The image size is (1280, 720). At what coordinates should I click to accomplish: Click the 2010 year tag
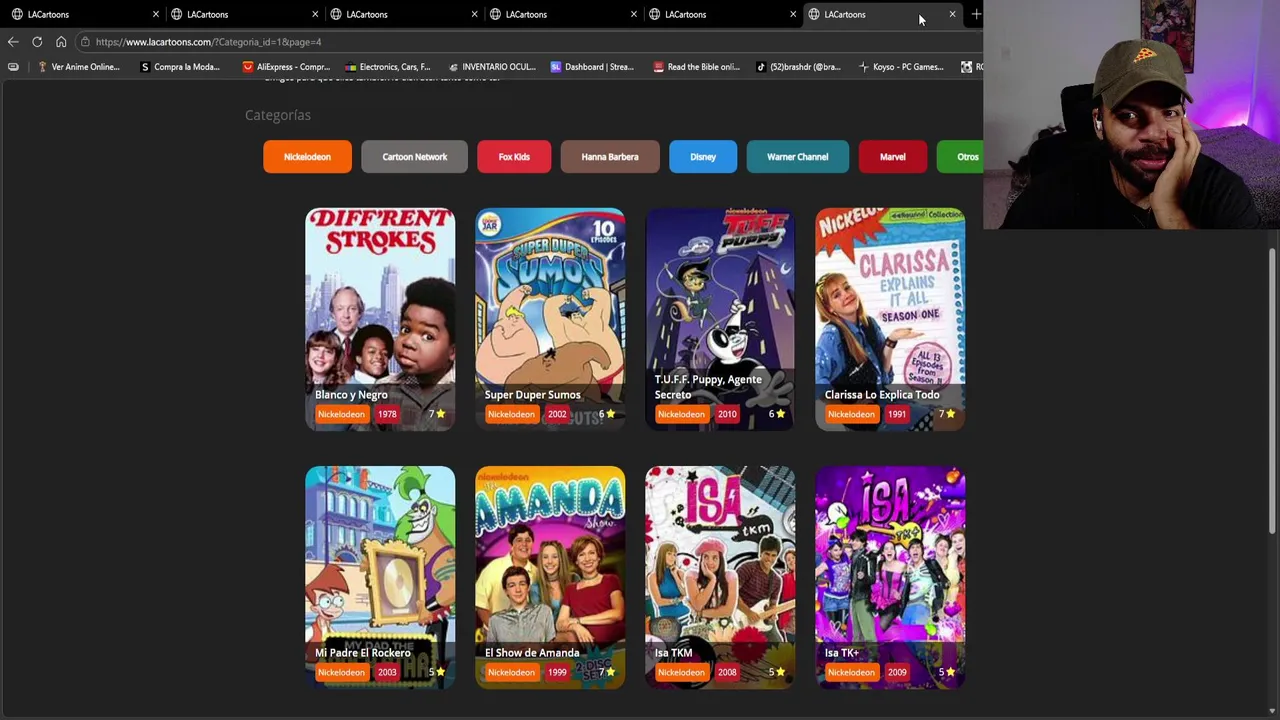click(x=727, y=414)
